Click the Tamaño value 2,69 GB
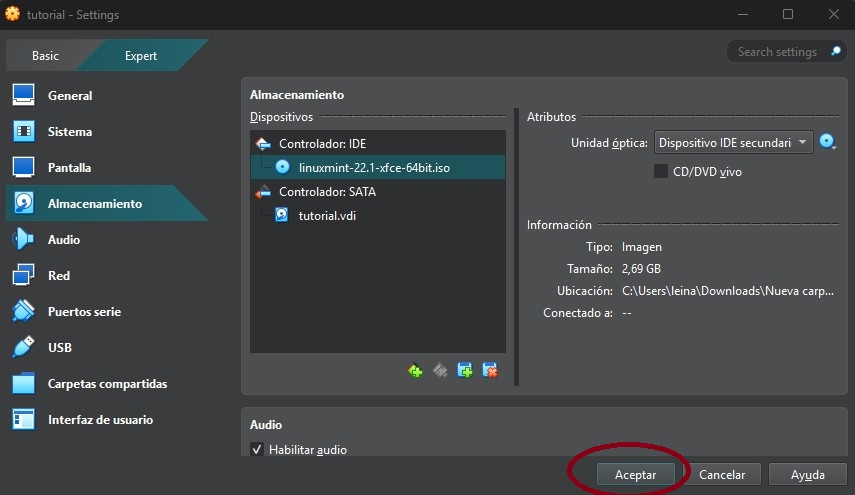The width and height of the screenshot is (855, 495). (641, 269)
